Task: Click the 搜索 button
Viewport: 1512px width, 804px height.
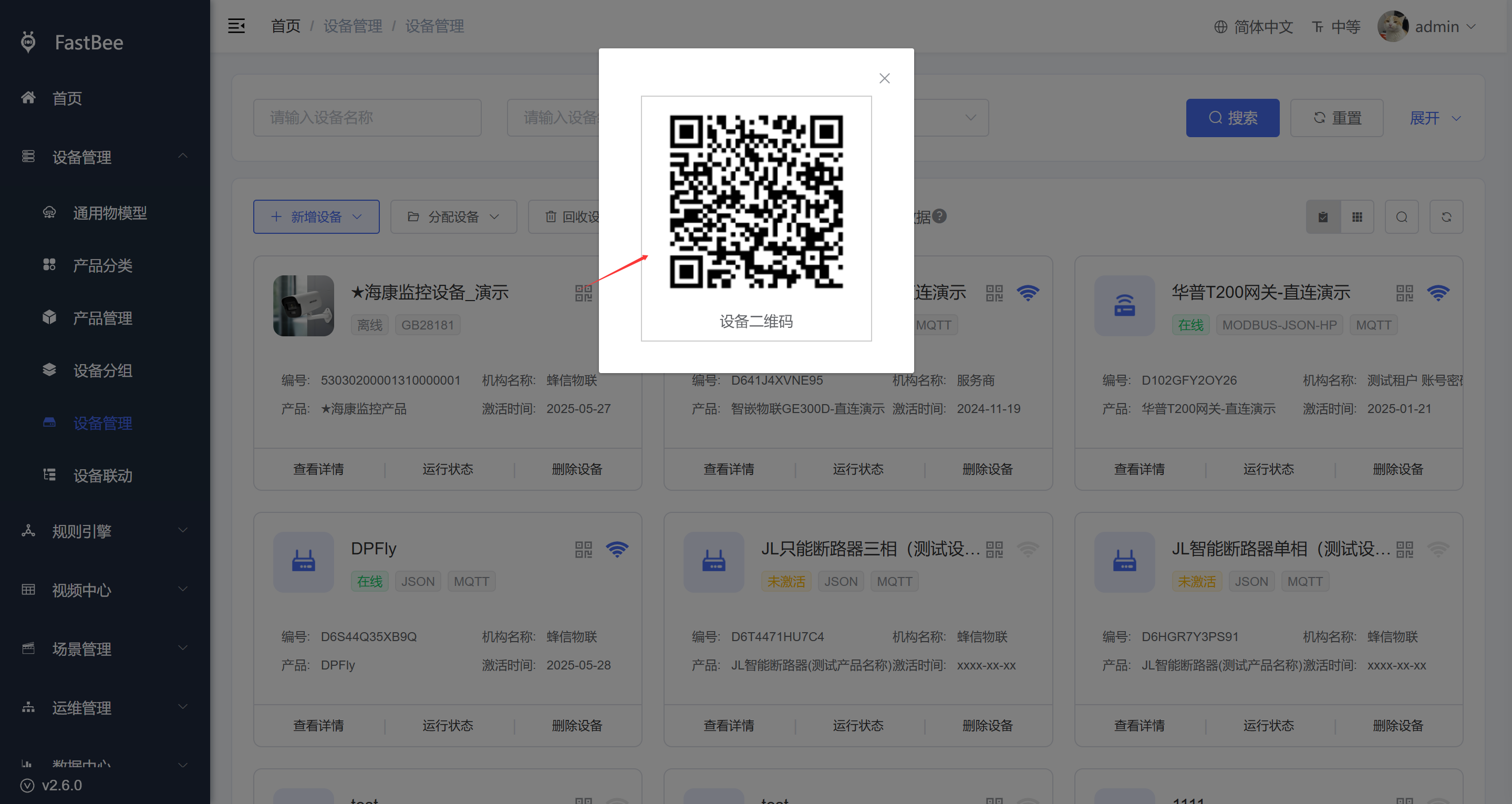Action: (1233, 118)
